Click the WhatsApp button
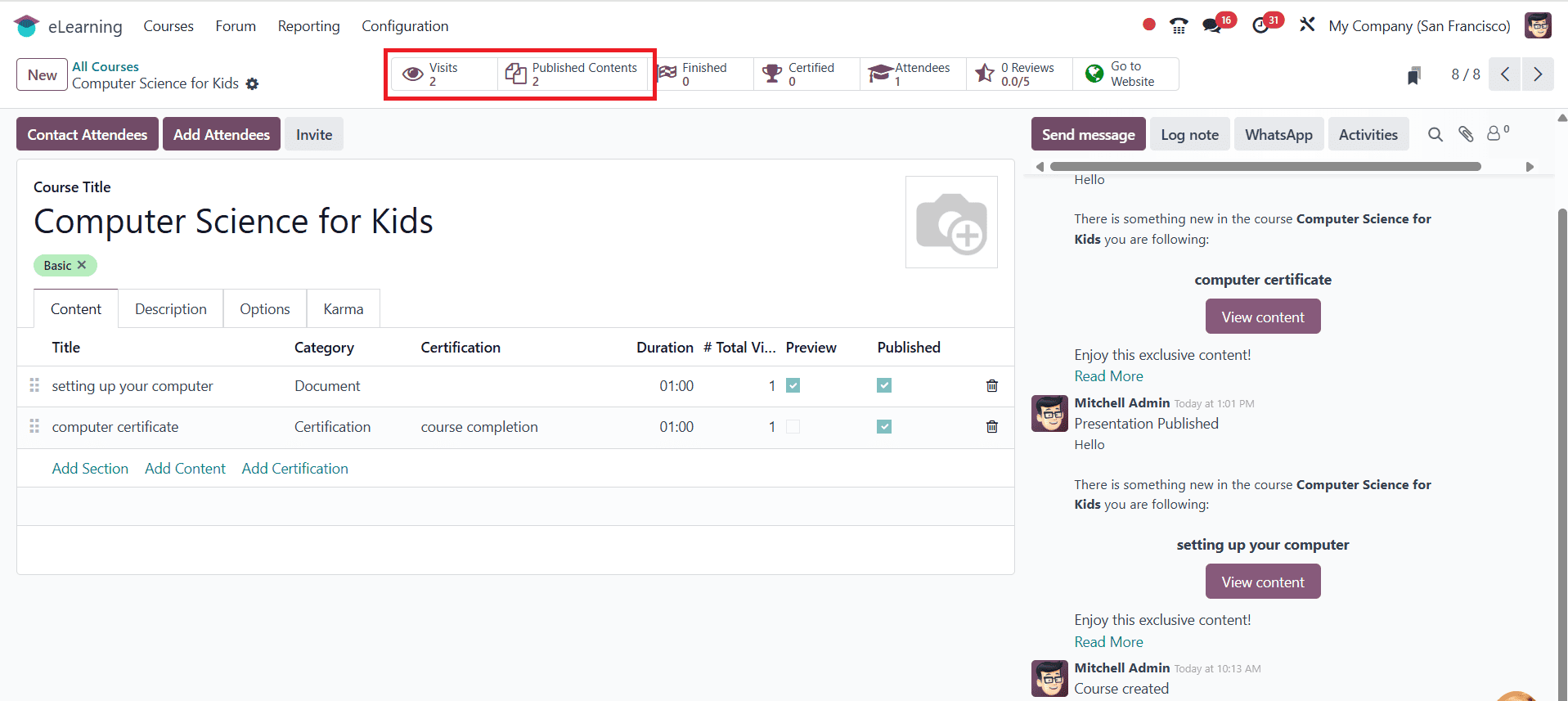Viewport: 1568px width, 701px height. pyautogui.click(x=1279, y=134)
